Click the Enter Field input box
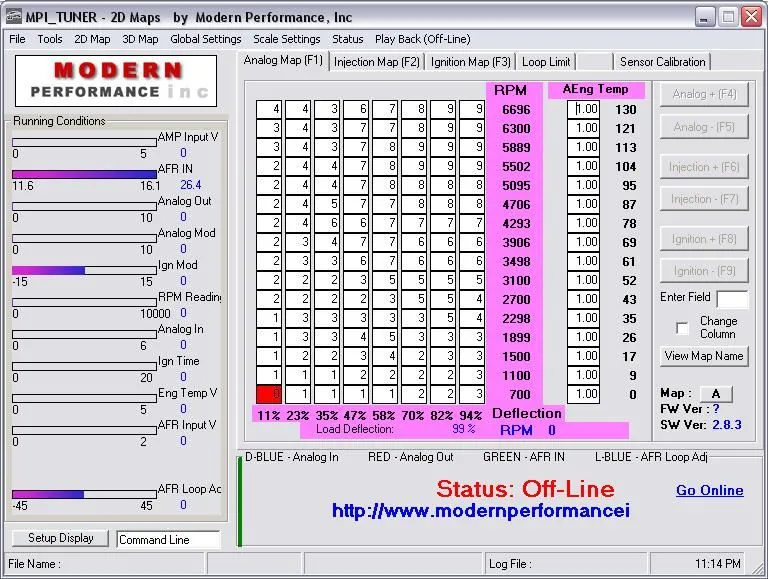This screenshot has height=579, width=768. (732, 299)
